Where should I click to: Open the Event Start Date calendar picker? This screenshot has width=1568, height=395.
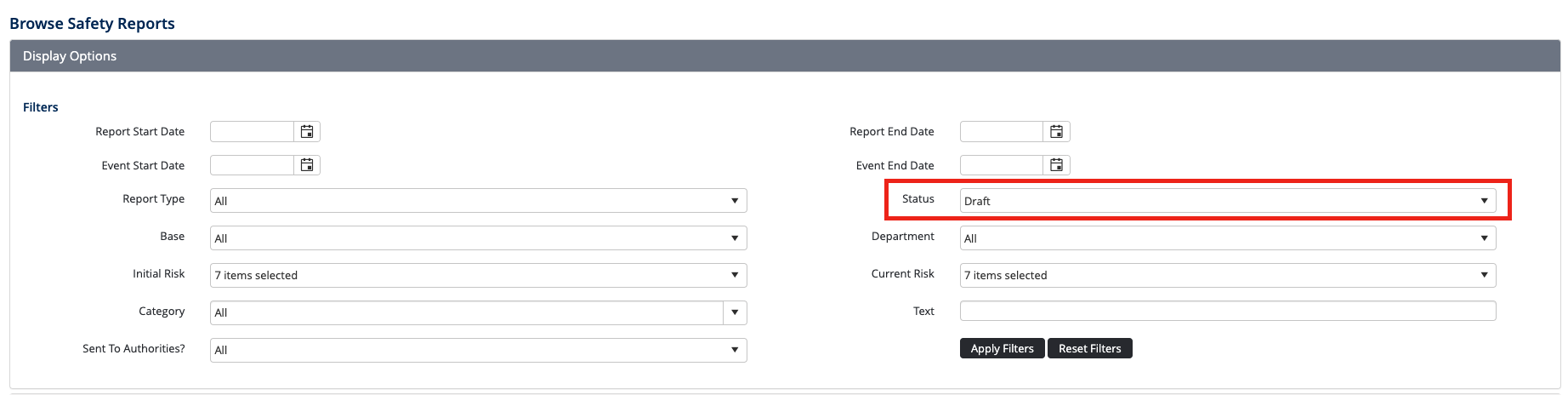coord(307,165)
